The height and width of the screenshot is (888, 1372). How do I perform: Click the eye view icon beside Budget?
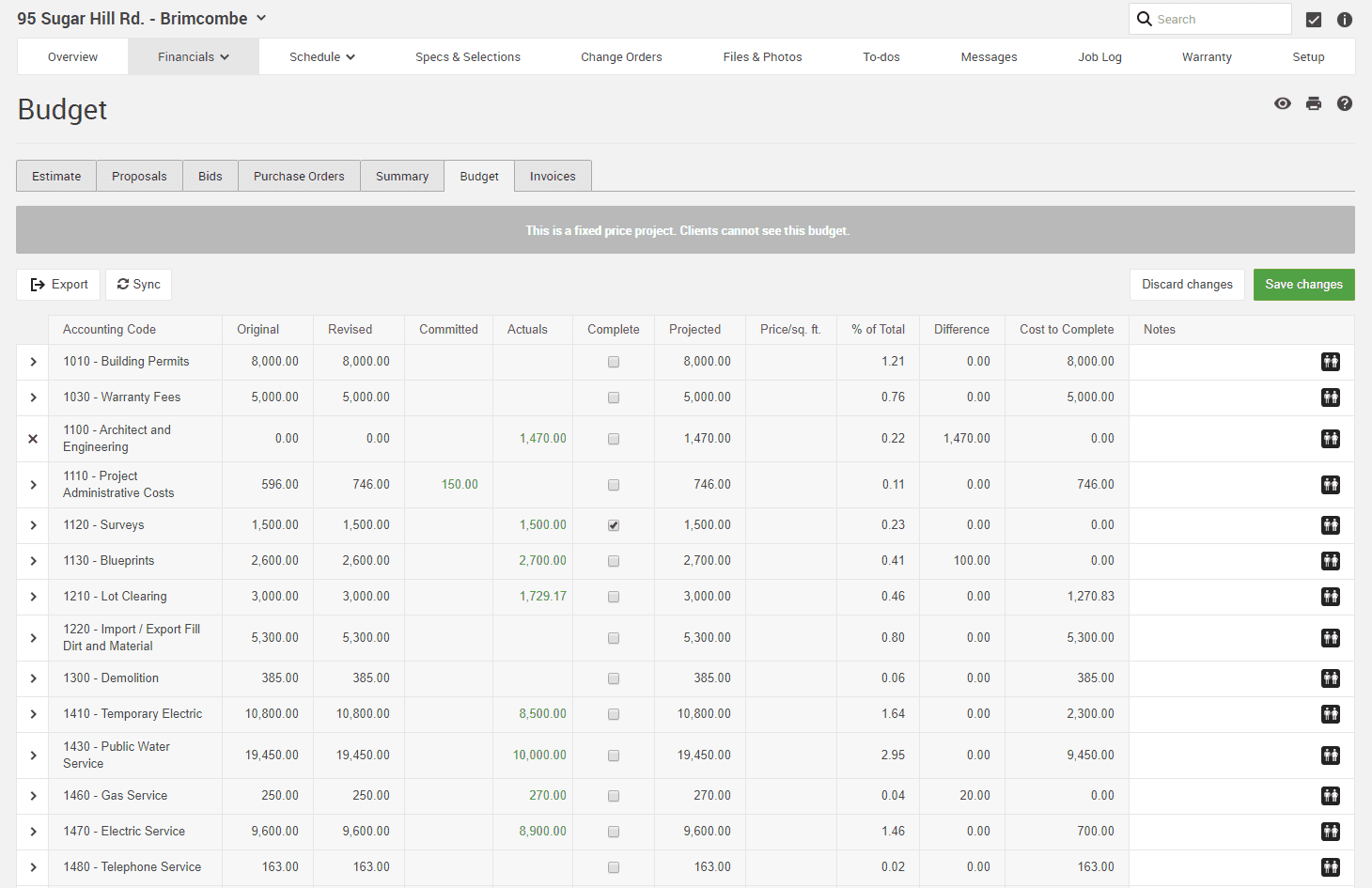click(x=1282, y=103)
